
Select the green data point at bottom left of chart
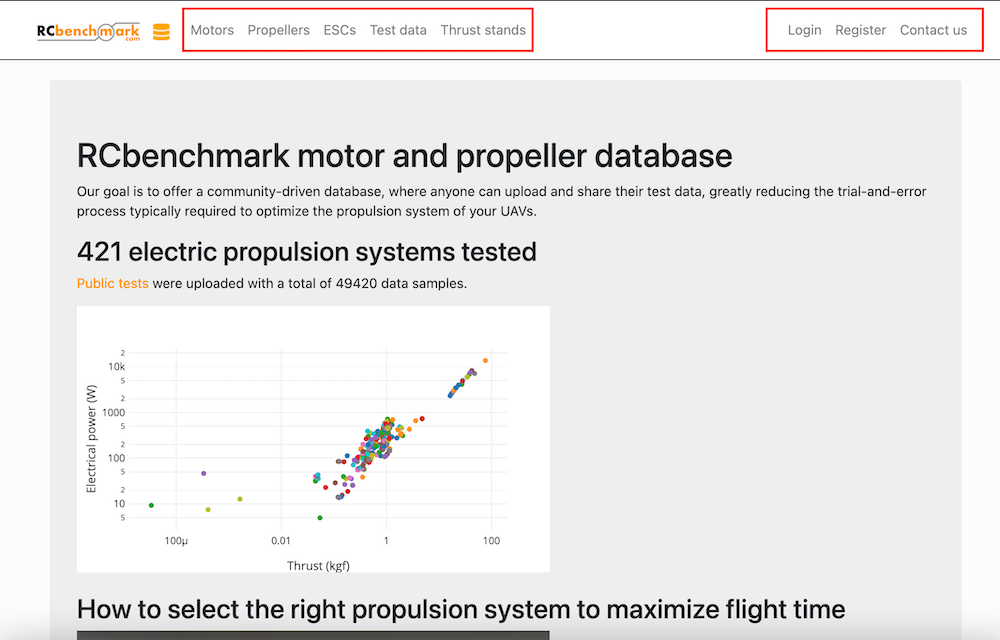(x=151, y=505)
